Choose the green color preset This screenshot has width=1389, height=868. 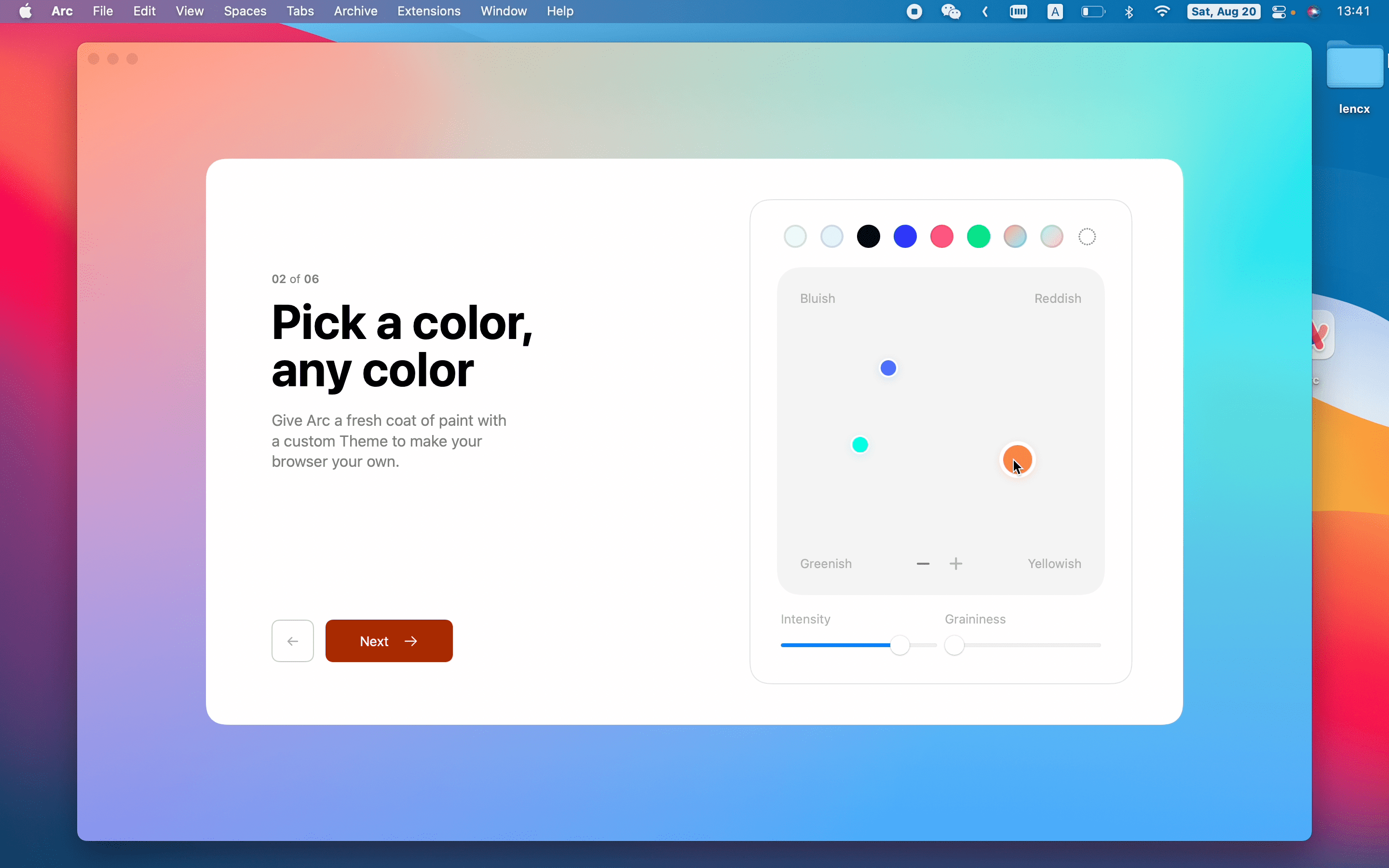[978, 236]
